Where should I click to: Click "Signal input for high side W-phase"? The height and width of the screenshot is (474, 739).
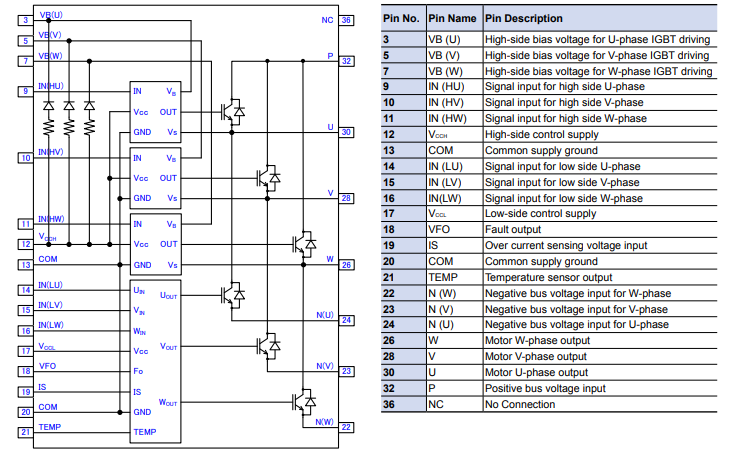pos(566,119)
